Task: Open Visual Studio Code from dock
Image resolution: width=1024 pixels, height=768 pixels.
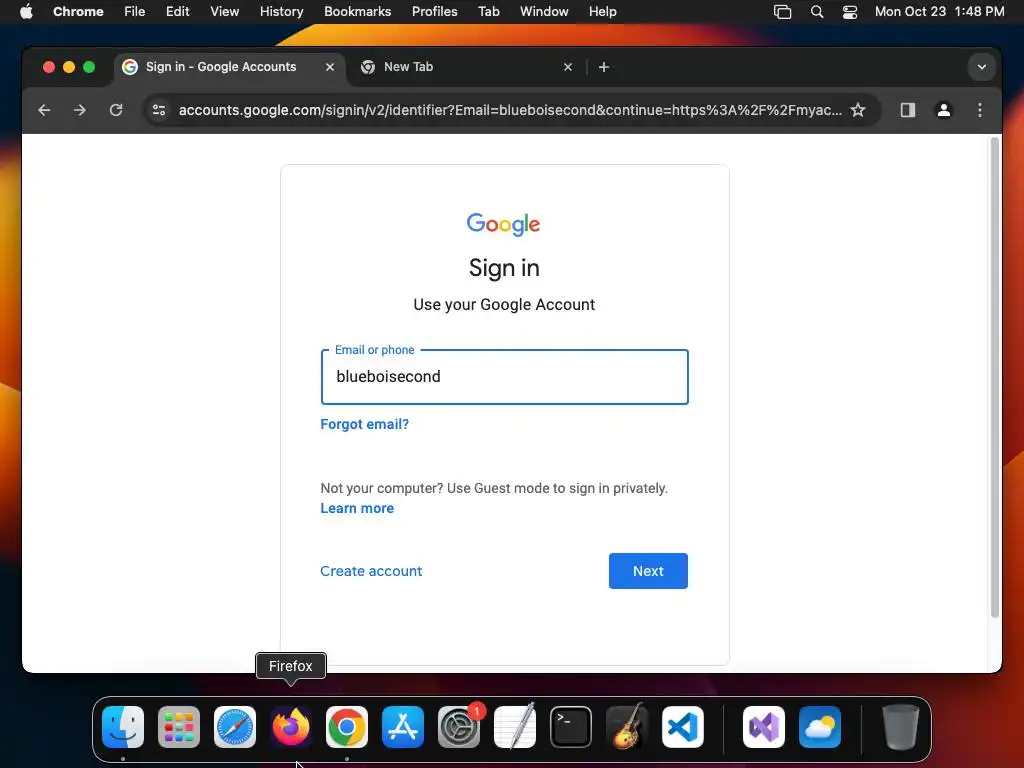Action: pos(682,727)
